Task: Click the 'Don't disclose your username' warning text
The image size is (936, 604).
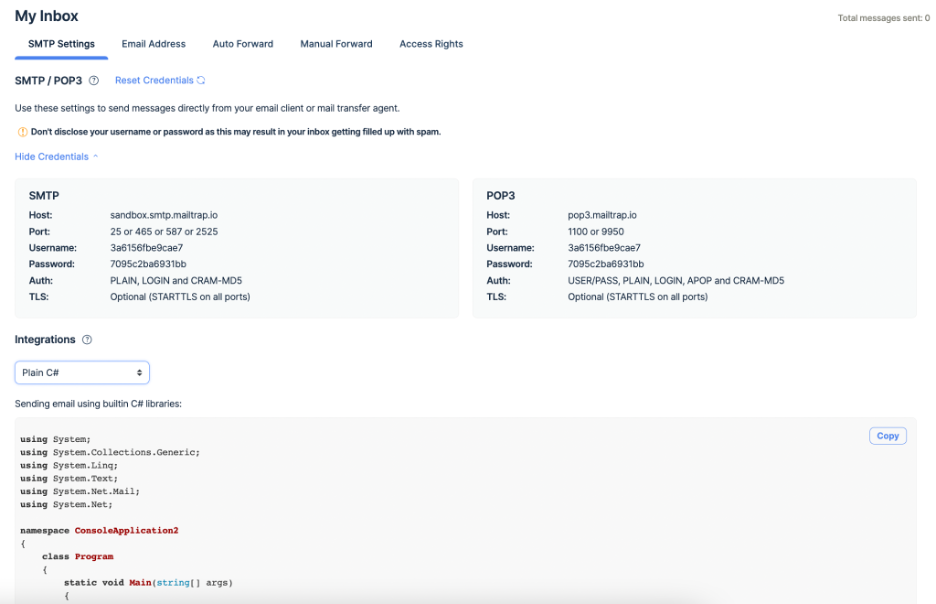Action: tap(236, 132)
